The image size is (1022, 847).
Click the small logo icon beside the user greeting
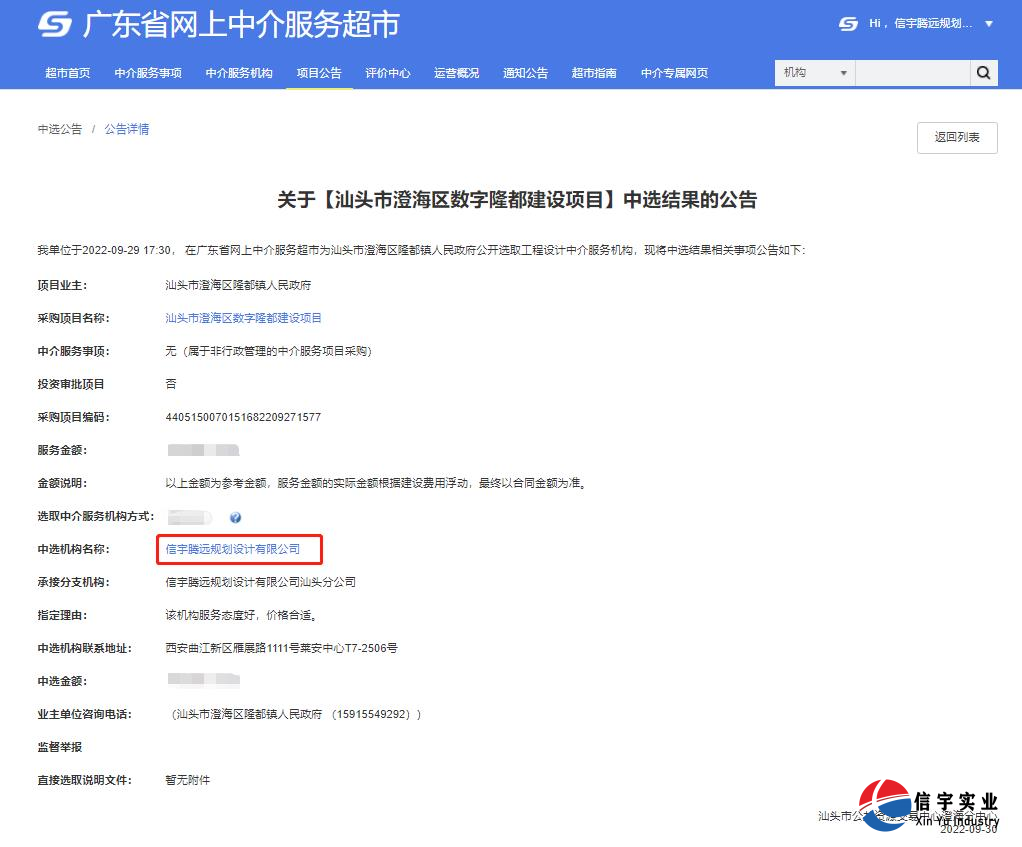[x=847, y=22]
